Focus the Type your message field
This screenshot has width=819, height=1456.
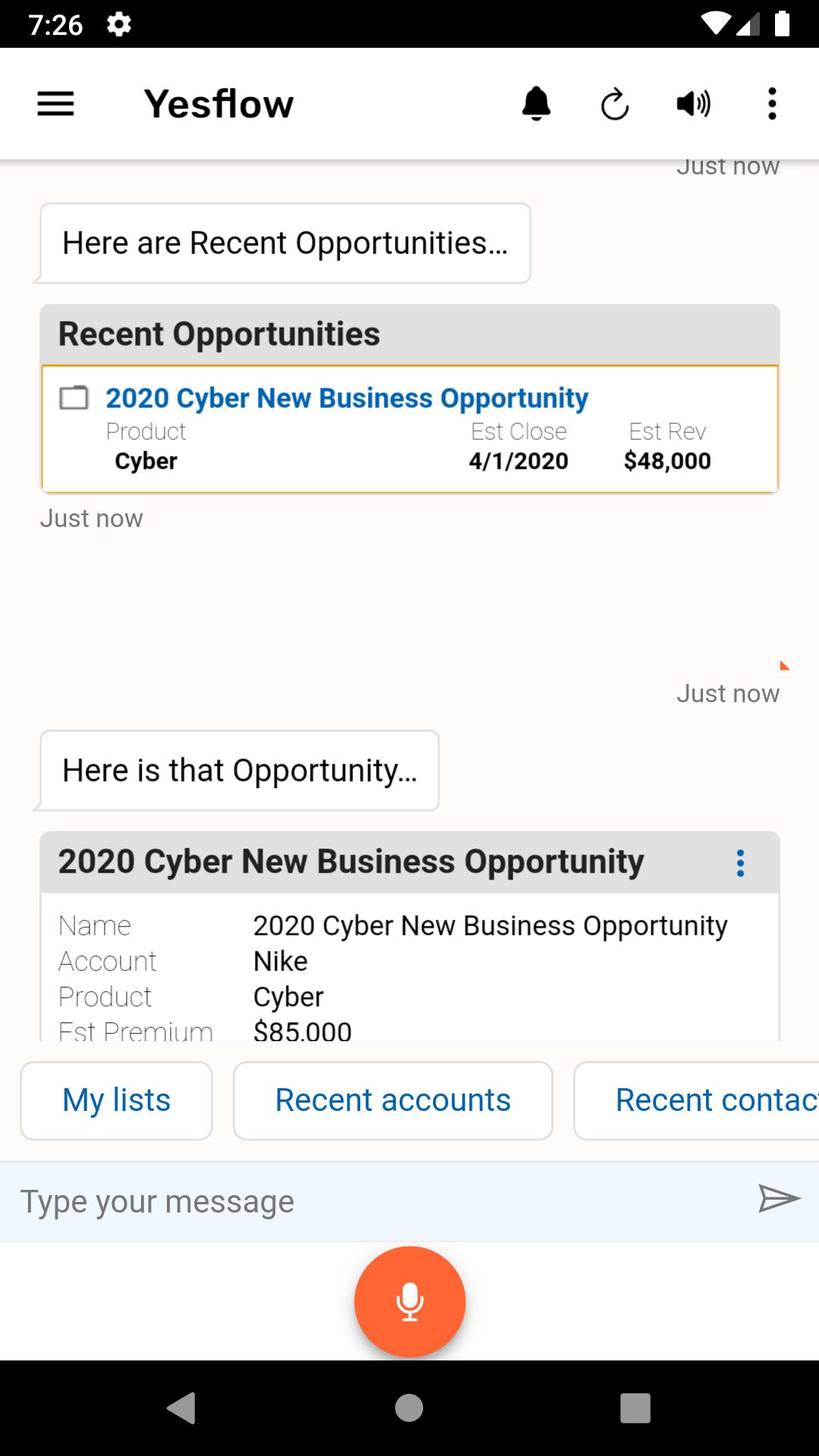(379, 1201)
